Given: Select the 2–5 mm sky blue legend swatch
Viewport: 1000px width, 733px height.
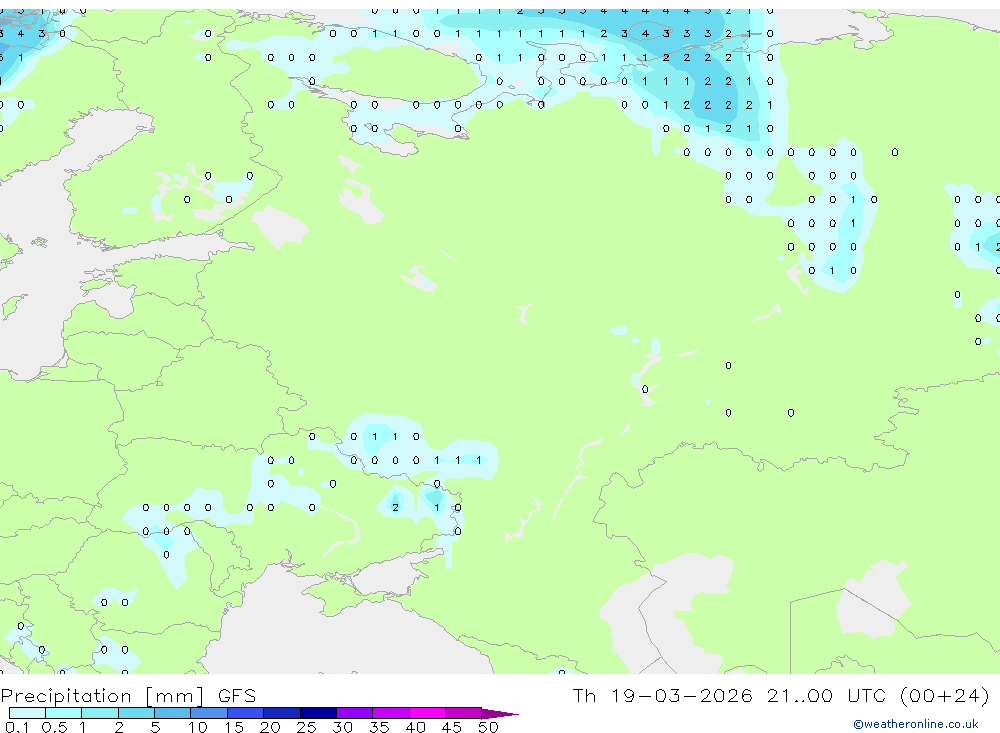Looking at the screenshot, I should [x=136, y=713].
